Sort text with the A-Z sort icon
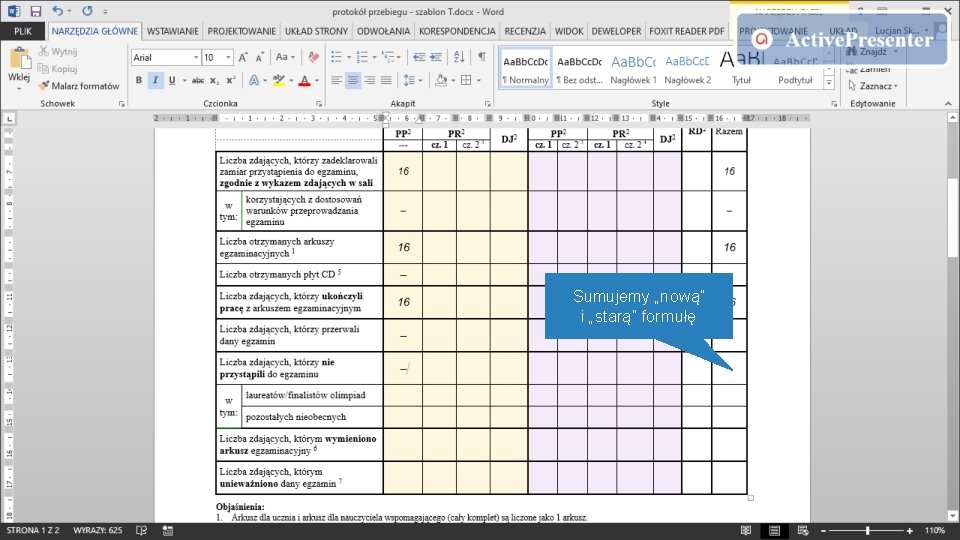The width and height of the screenshot is (960, 540). [459, 57]
